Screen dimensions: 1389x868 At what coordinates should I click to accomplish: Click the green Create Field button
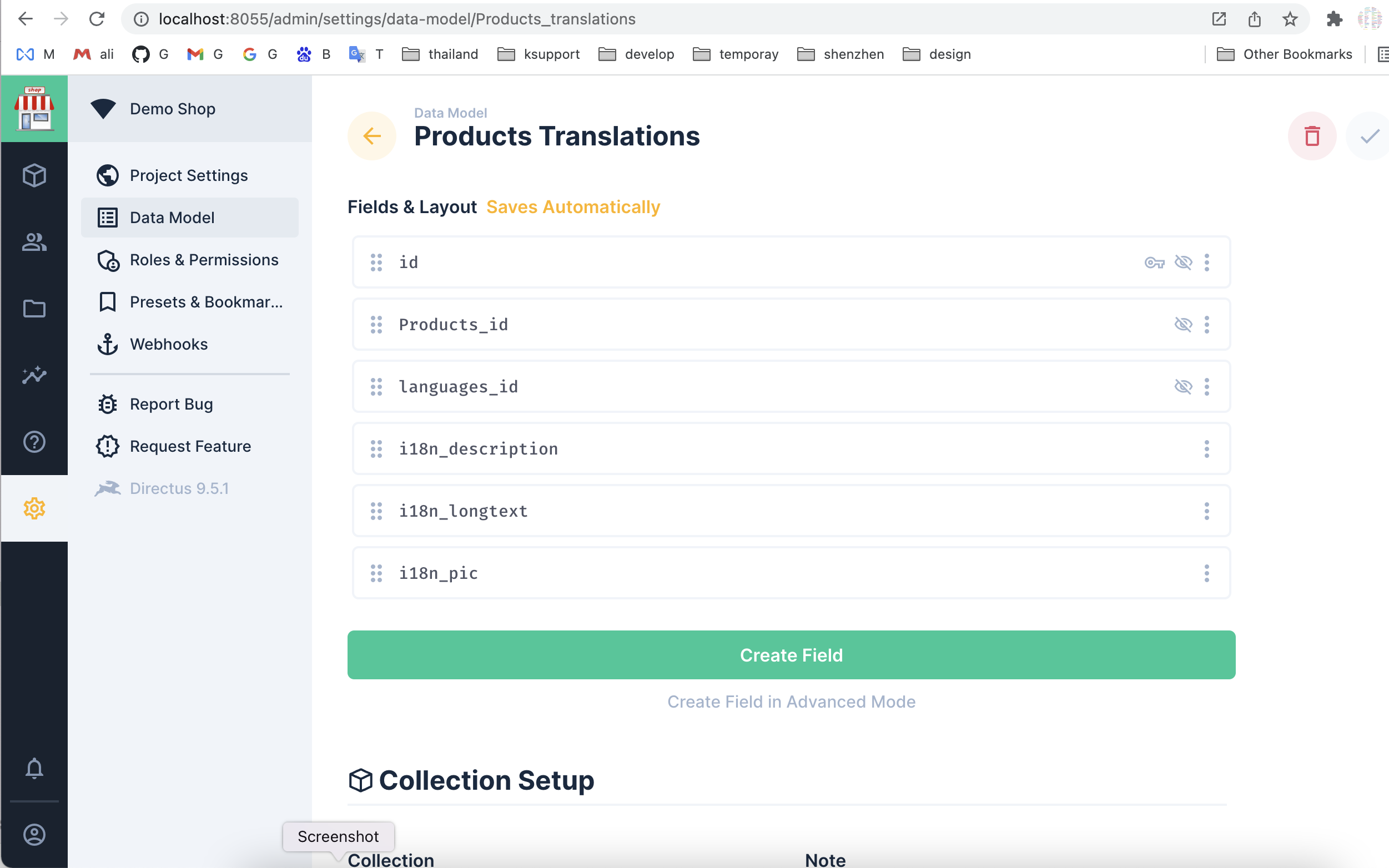click(x=791, y=655)
